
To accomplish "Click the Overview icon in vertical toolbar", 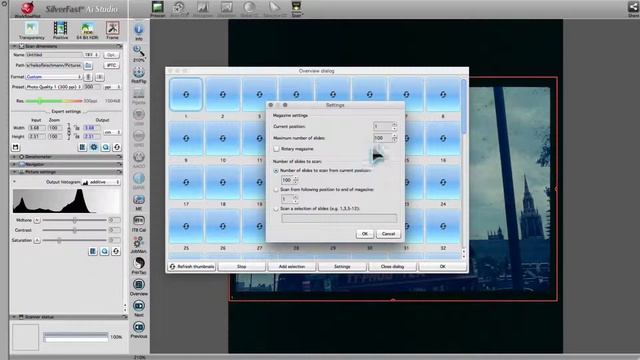I will [x=139, y=287].
